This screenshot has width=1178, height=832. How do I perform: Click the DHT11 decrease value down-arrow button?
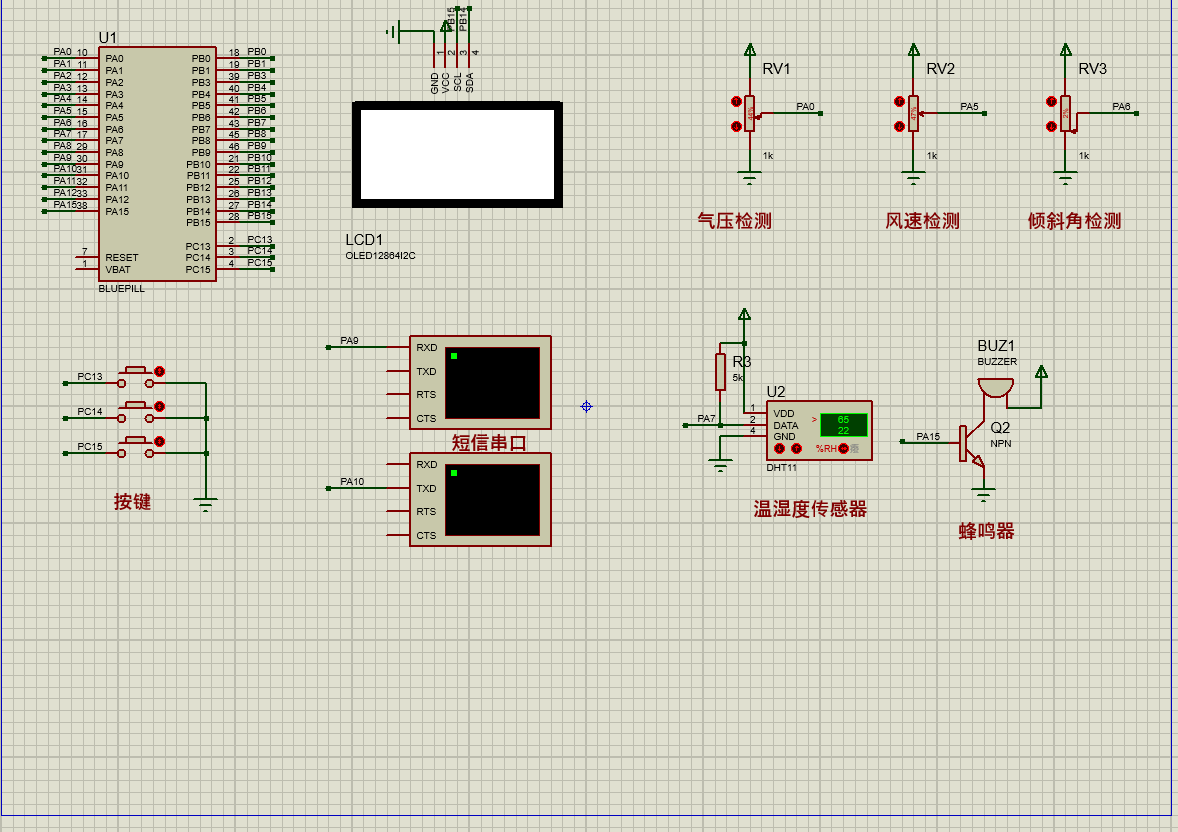point(780,449)
